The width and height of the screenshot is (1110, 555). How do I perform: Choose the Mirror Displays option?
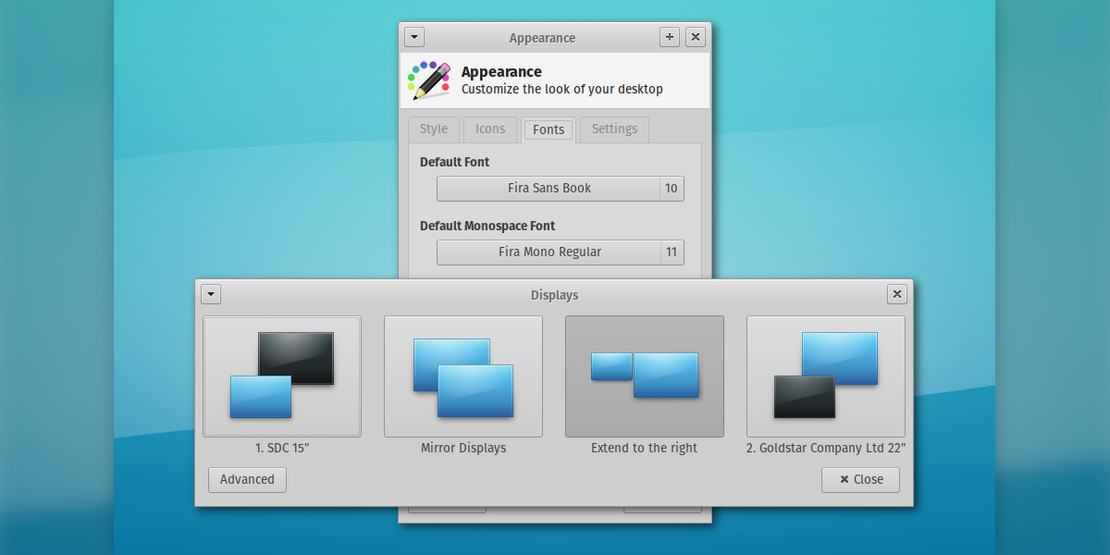click(x=463, y=376)
